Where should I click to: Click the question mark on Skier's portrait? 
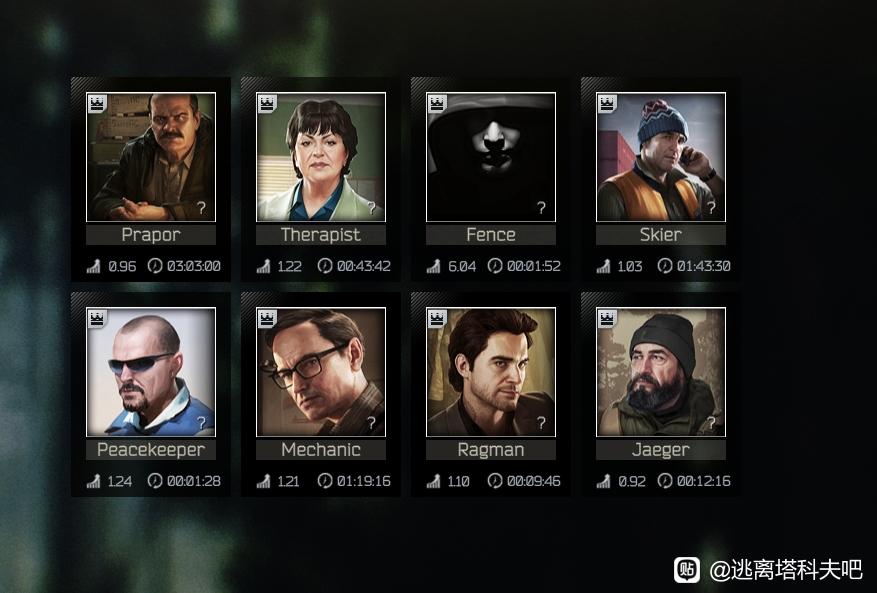711,208
